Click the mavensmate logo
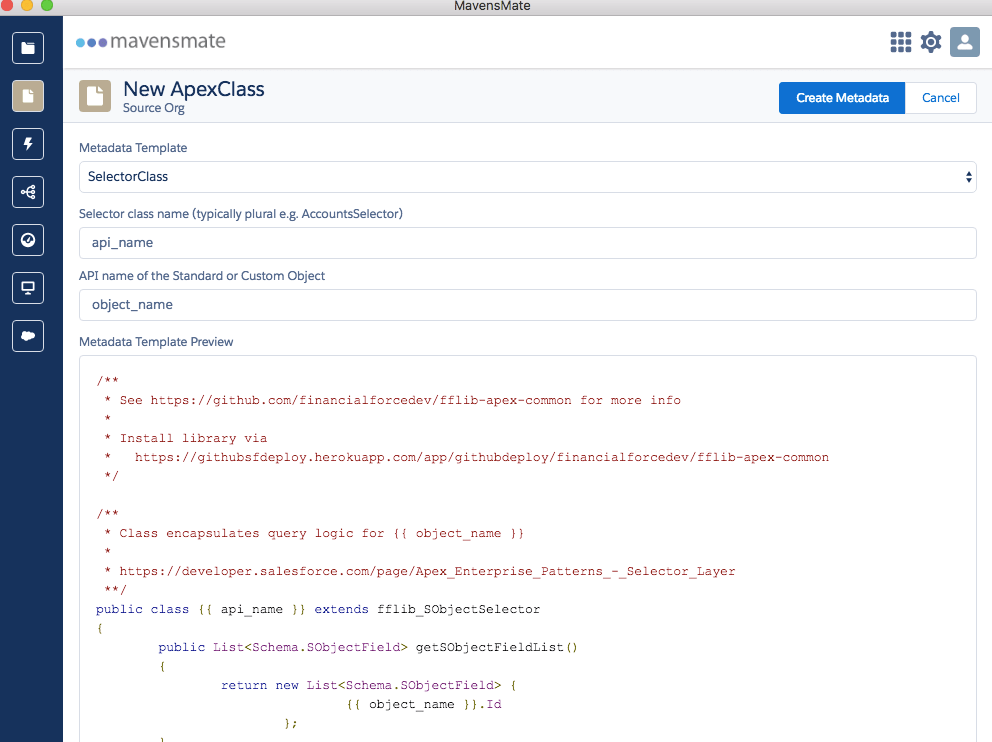This screenshot has width=992, height=742. point(151,42)
